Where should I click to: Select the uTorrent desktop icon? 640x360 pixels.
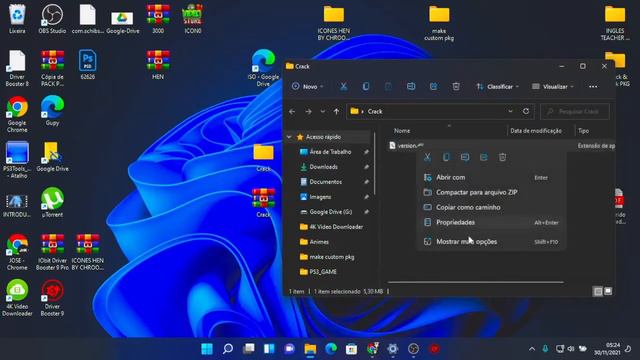click(52, 202)
